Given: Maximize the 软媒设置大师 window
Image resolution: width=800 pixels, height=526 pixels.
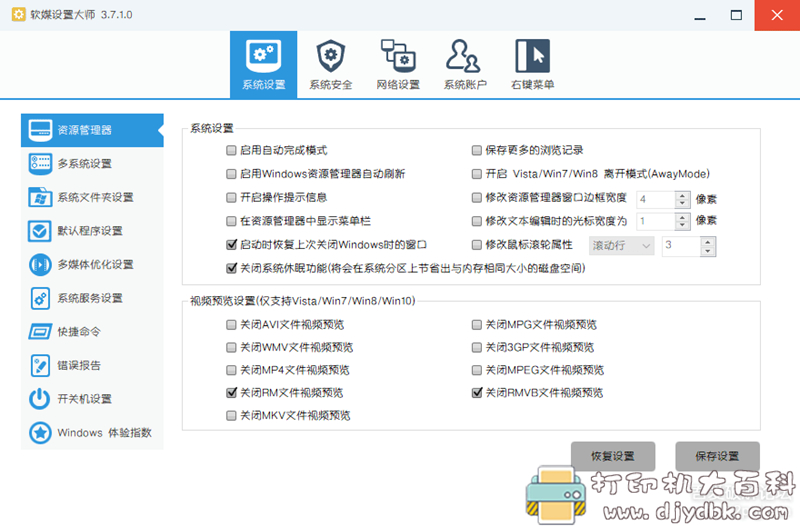Looking at the screenshot, I should [x=736, y=15].
